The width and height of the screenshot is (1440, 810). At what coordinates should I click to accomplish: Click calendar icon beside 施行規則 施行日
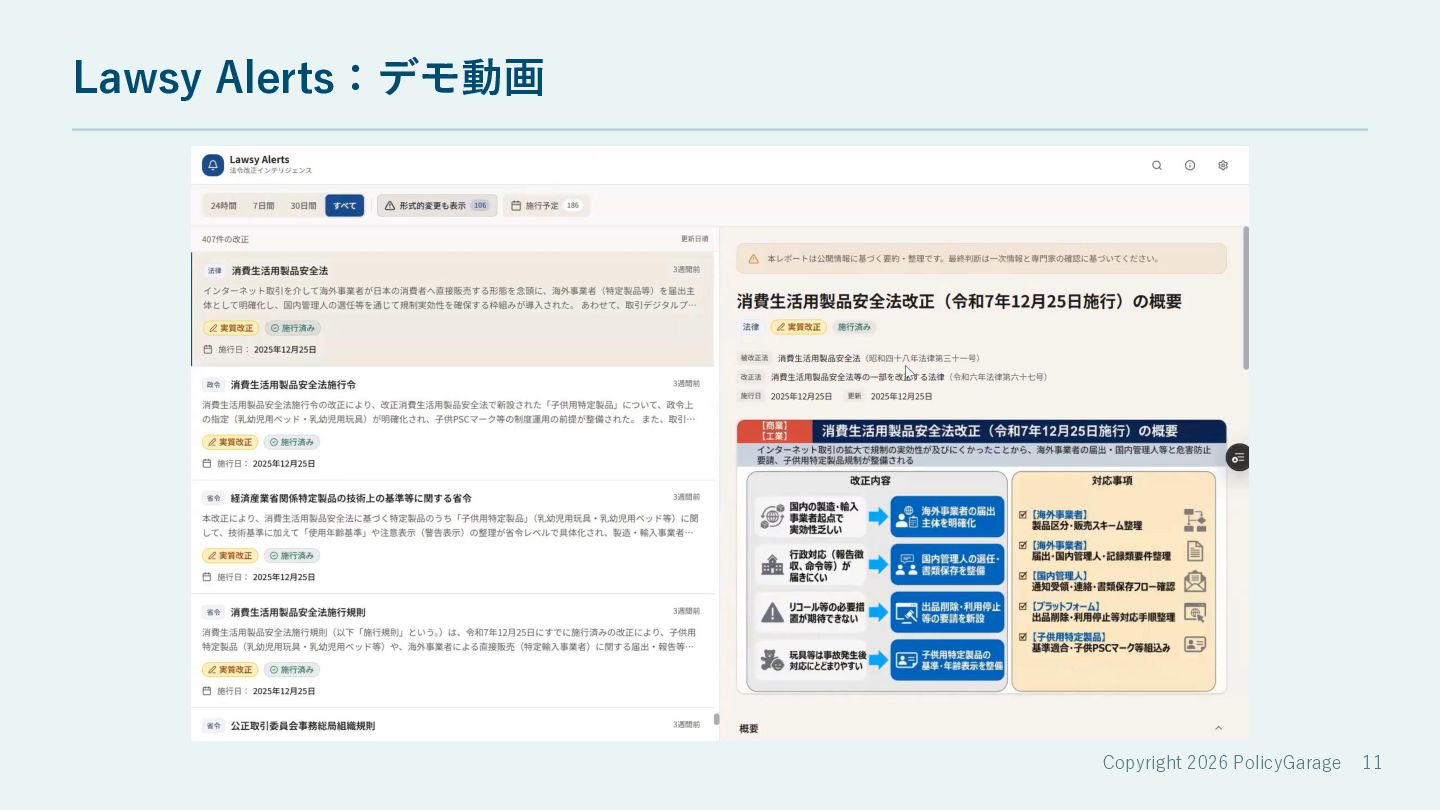point(208,691)
